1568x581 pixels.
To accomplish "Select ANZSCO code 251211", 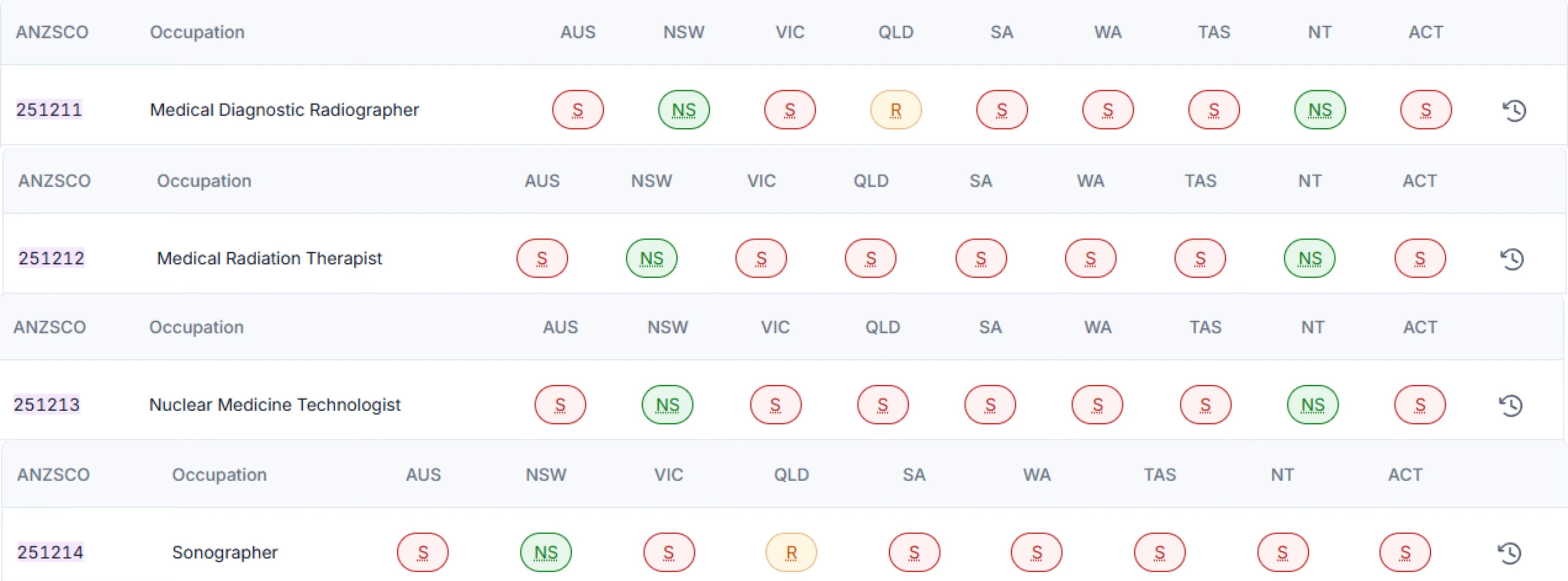I will (49, 110).
